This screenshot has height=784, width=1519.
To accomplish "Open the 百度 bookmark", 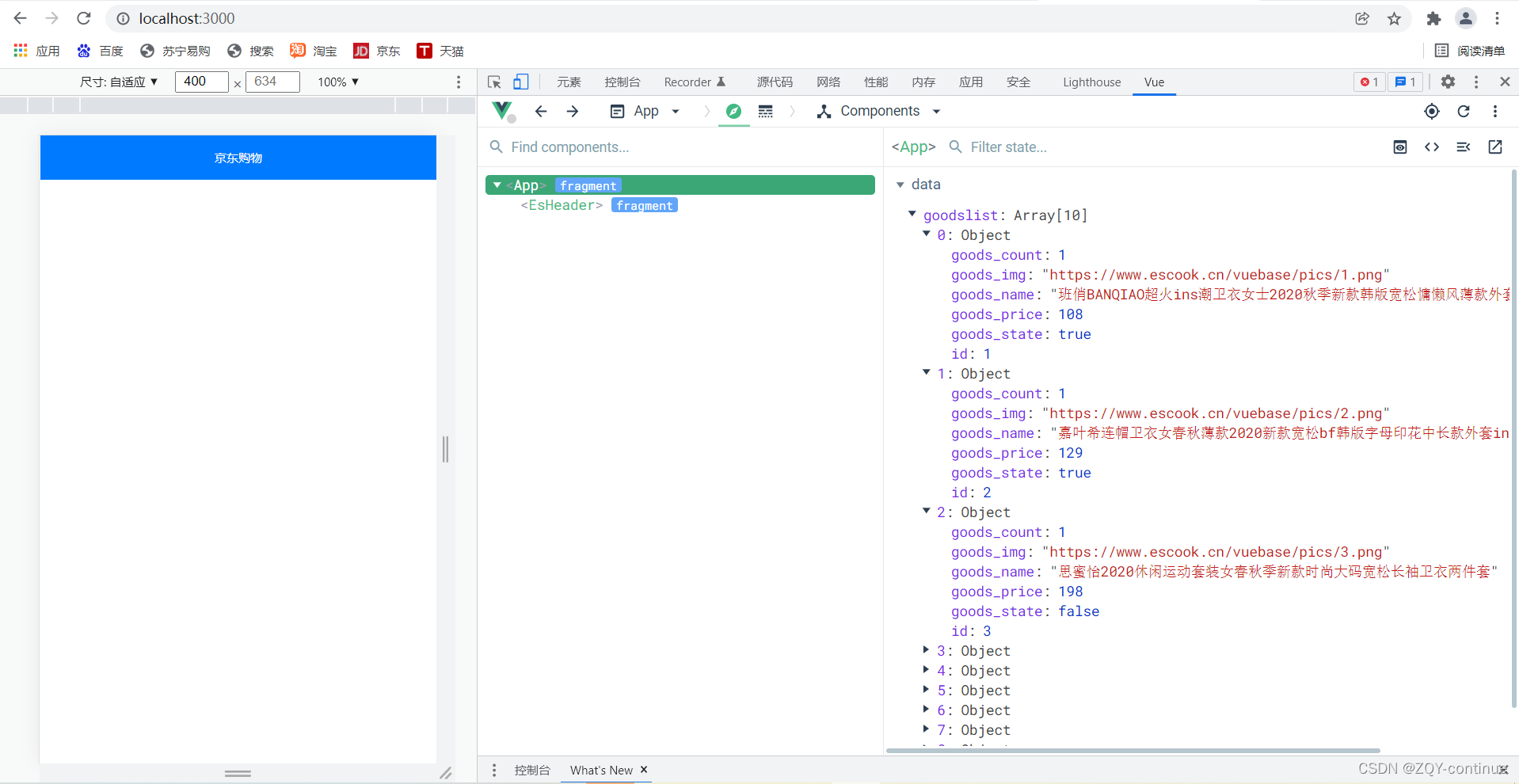I will pos(100,51).
